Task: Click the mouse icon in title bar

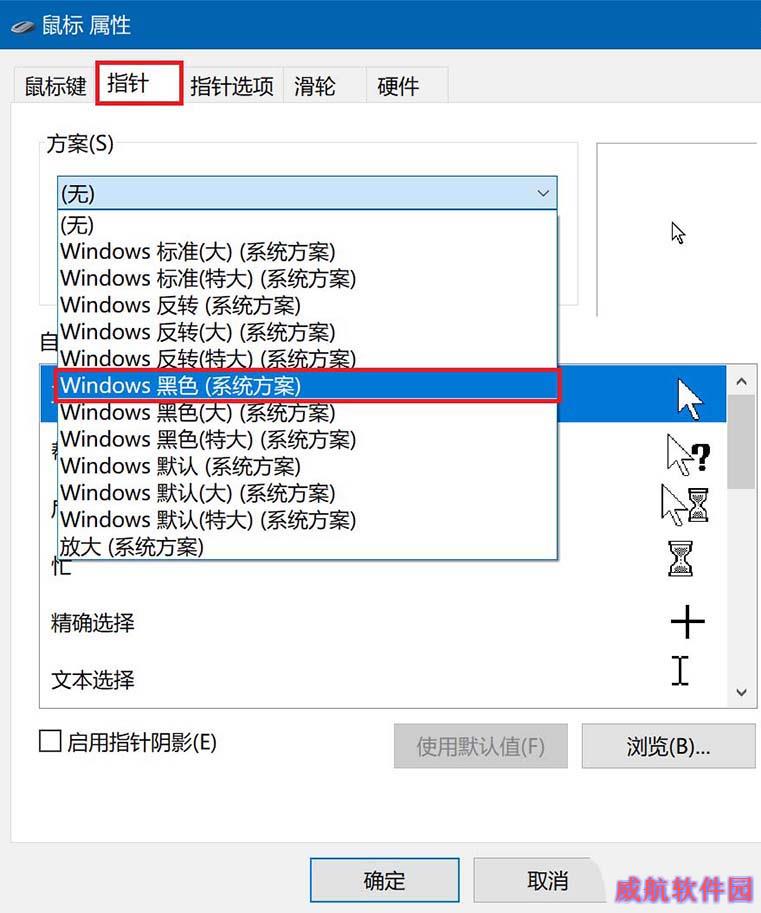Action: coord(23,26)
